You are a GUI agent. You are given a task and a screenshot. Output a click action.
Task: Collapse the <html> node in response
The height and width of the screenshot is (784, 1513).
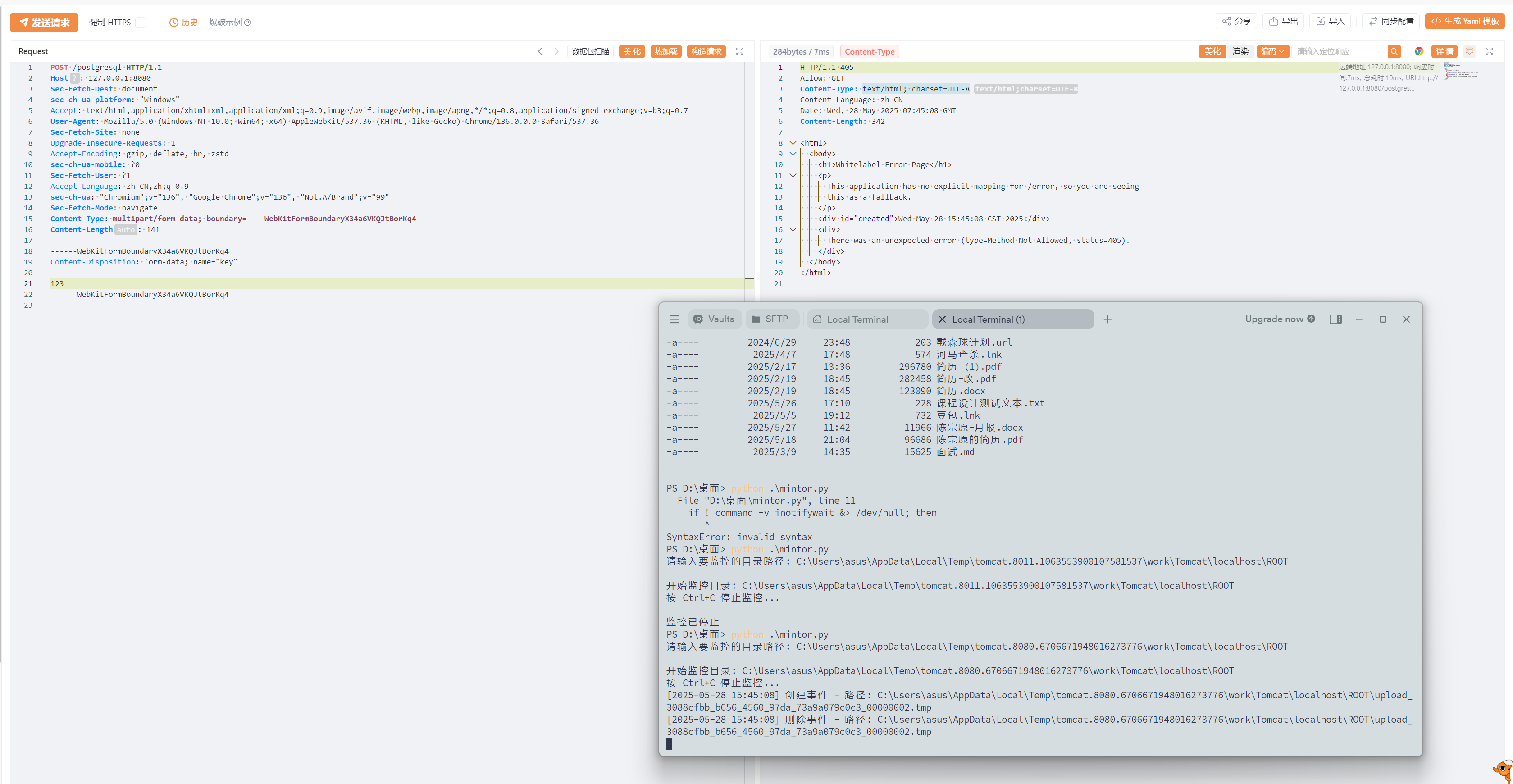pyautogui.click(x=793, y=143)
